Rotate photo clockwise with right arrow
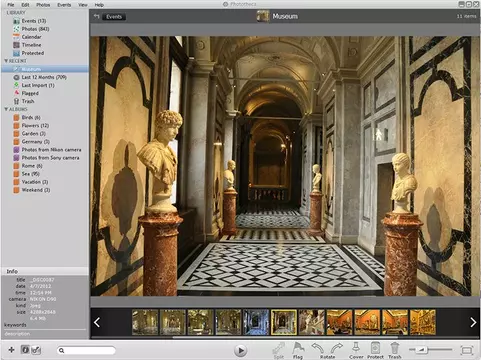The width and height of the screenshot is (481, 360). click(337, 348)
